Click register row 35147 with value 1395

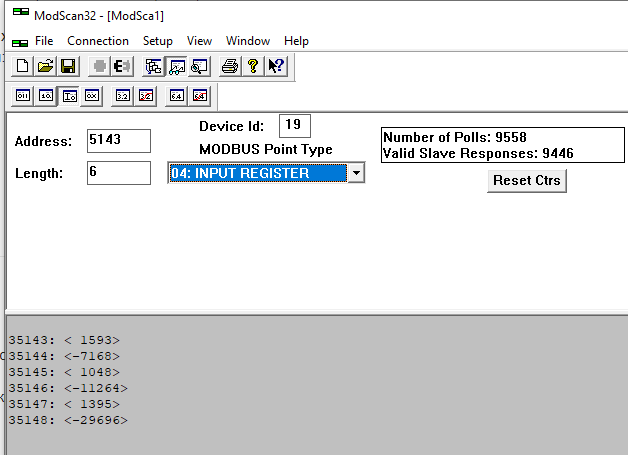tap(64, 404)
